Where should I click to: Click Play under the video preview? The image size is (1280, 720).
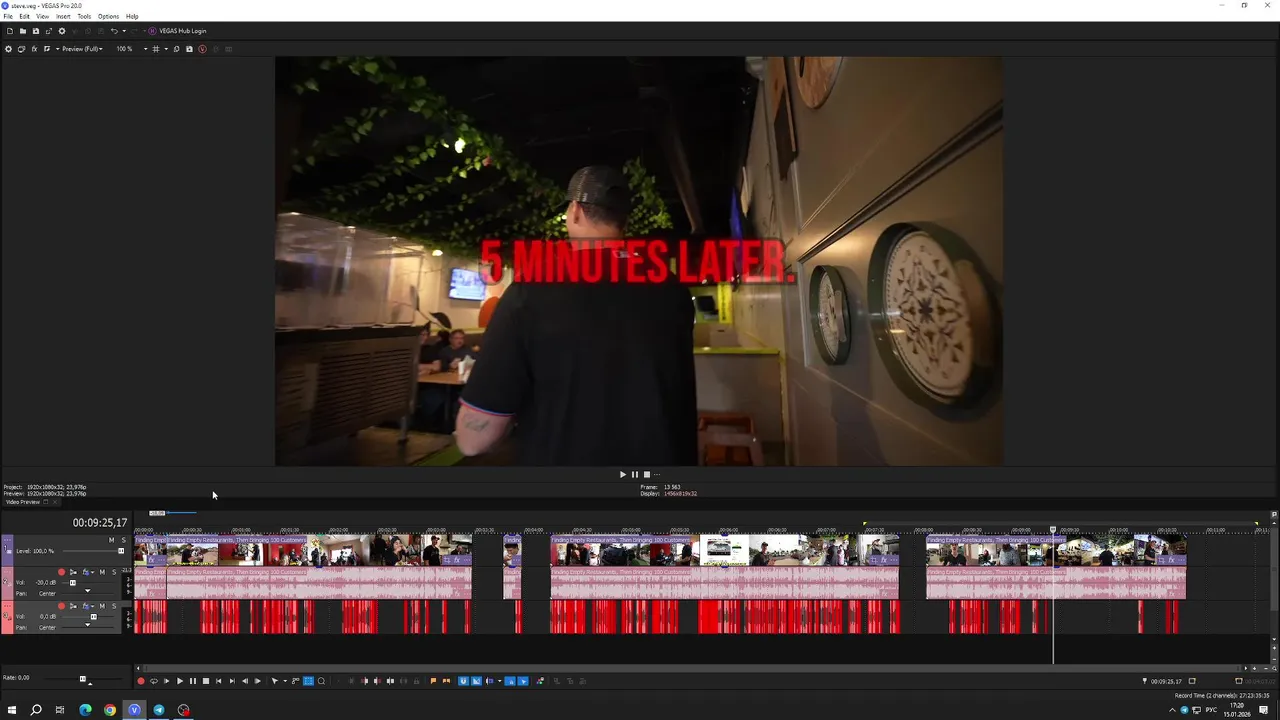pyautogui.click(x=622, y=475)
